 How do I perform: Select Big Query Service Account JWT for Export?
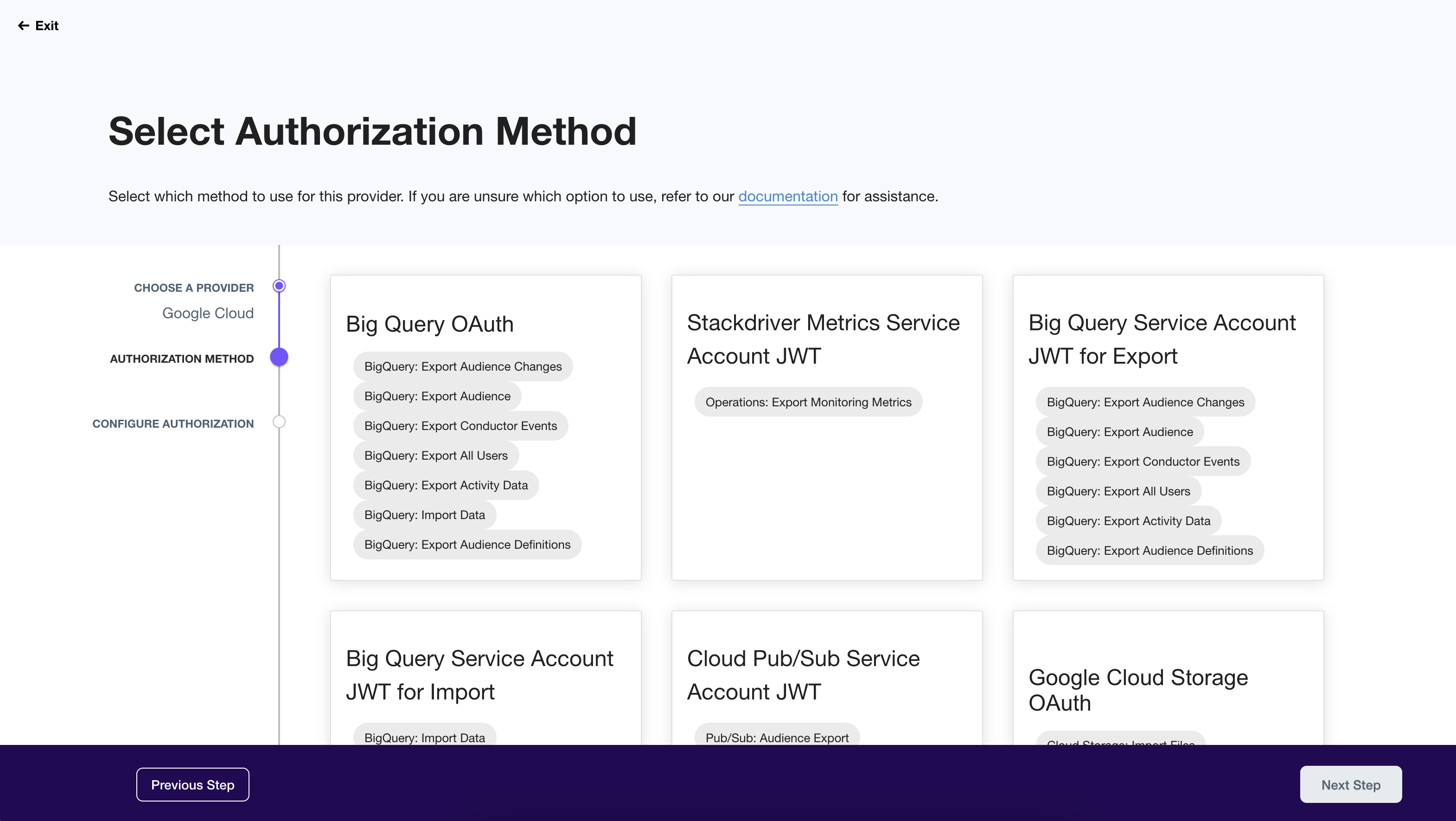(x=1162, y=339)
